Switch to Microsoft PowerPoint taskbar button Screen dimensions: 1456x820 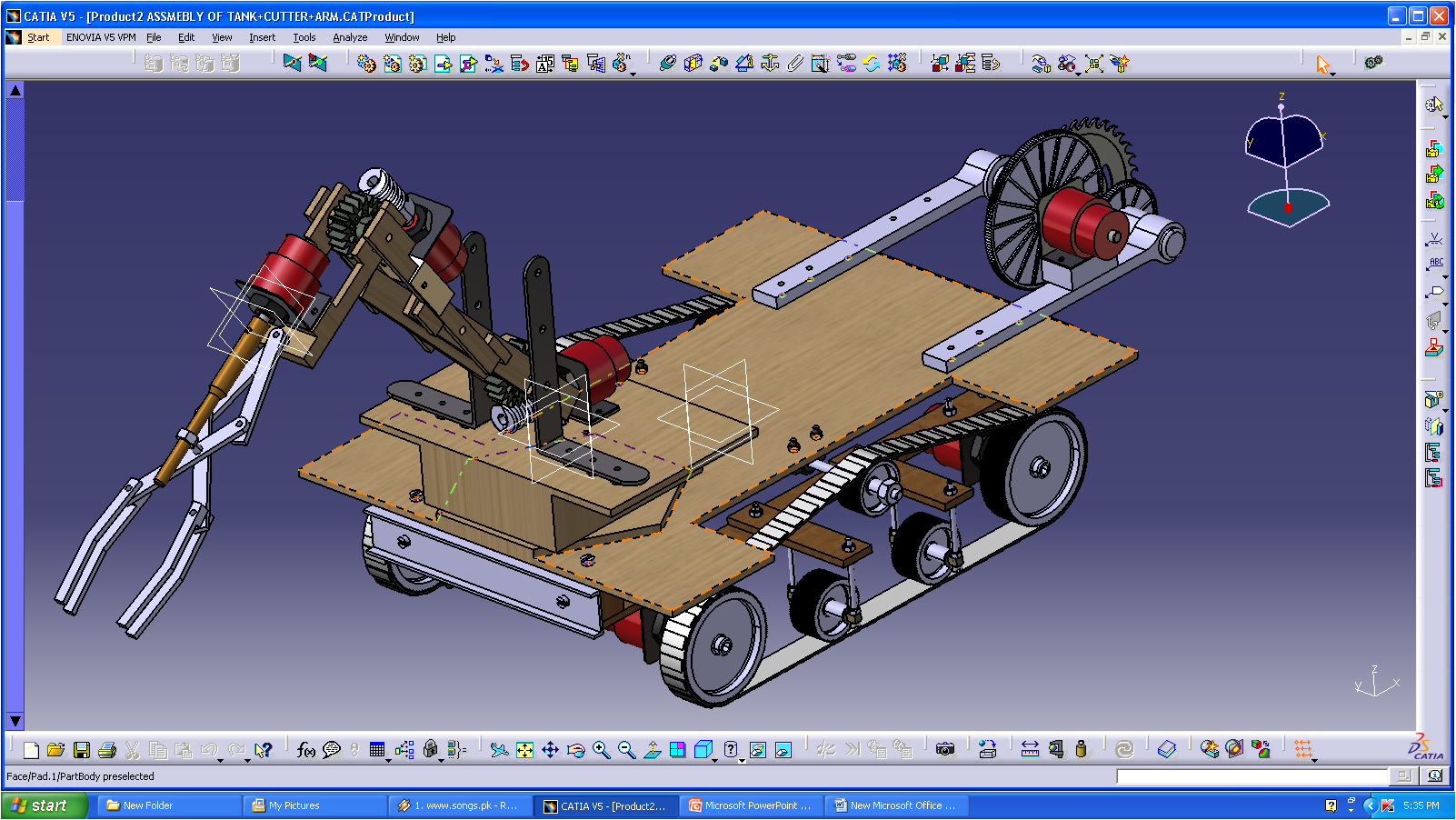(x=752, y=805)
